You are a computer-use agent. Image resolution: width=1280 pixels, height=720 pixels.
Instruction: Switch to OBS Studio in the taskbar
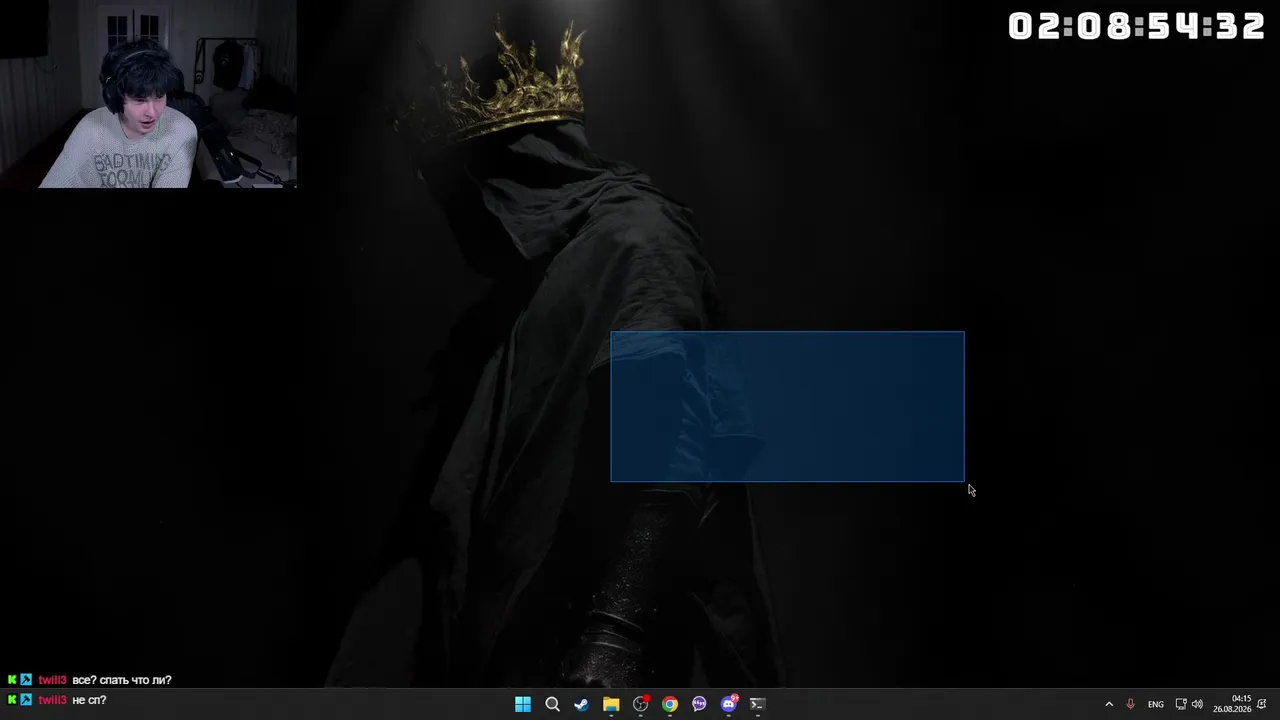click(641, 704)
